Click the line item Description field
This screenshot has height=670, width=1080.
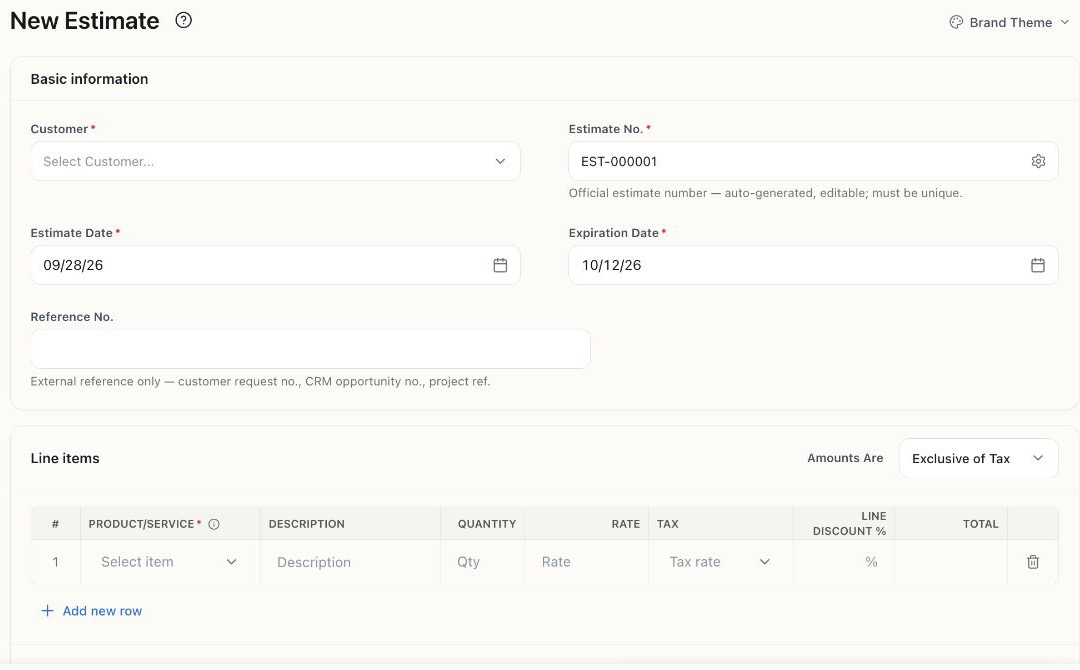[351, 562]
